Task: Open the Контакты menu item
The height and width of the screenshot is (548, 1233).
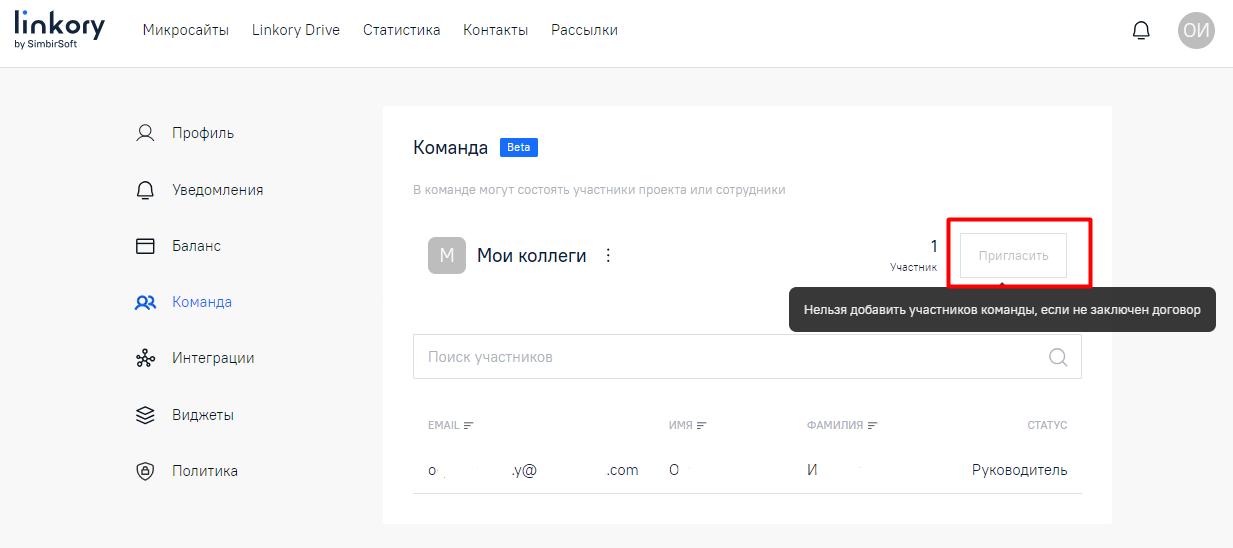Action: coord(495,30)
